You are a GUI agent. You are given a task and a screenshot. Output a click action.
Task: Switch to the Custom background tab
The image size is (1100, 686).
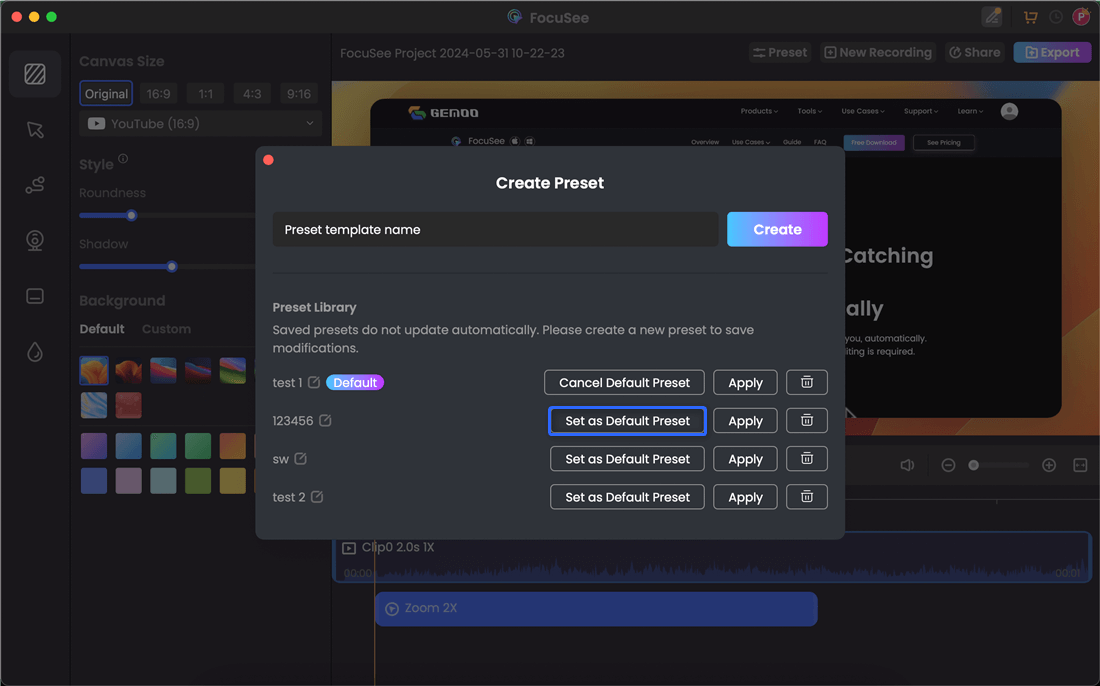166,329
